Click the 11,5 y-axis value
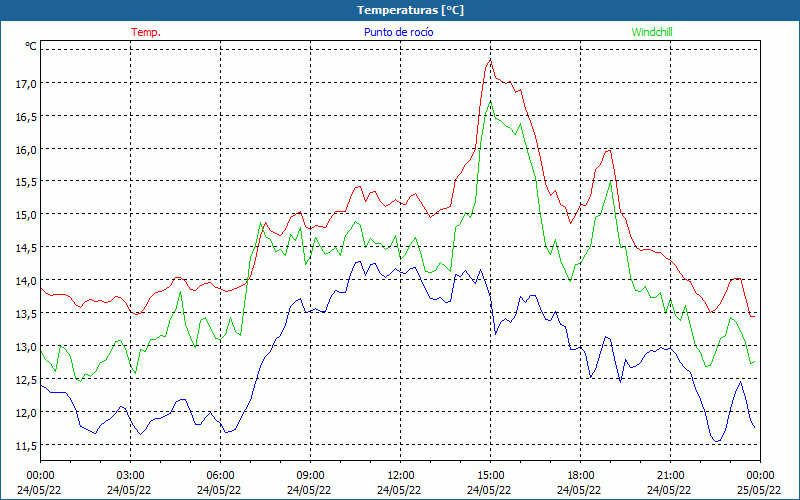Screen dimensions: 800x500 tap(27, 446)
